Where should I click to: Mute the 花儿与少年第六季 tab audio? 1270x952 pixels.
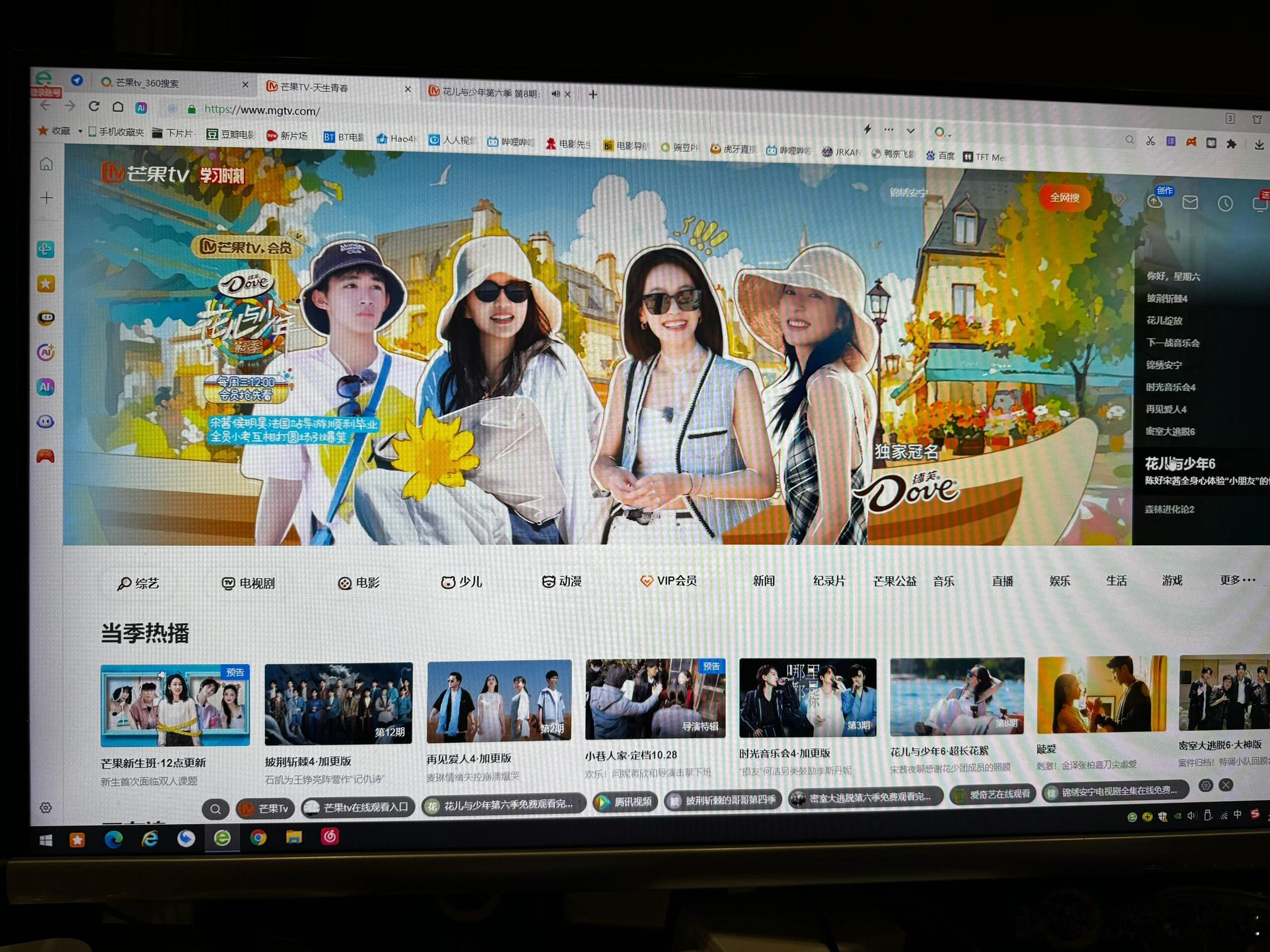555,94
